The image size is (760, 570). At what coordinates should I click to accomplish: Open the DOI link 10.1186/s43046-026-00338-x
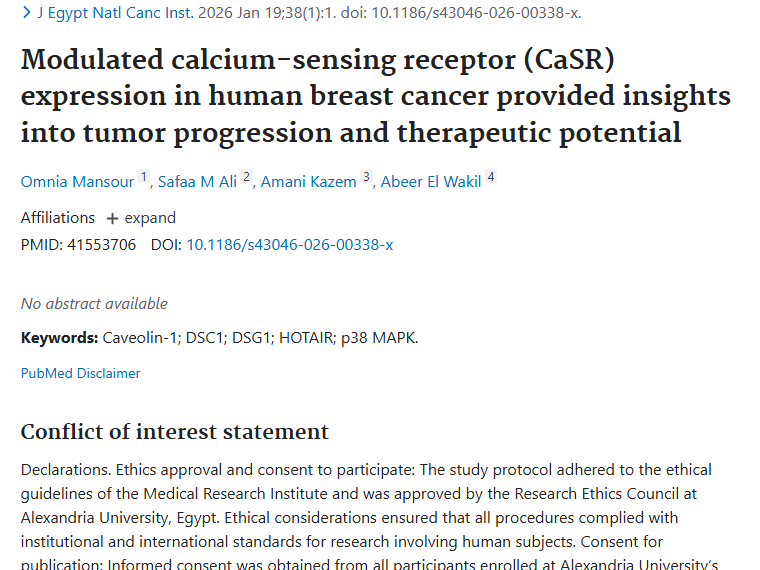[289, 244]
